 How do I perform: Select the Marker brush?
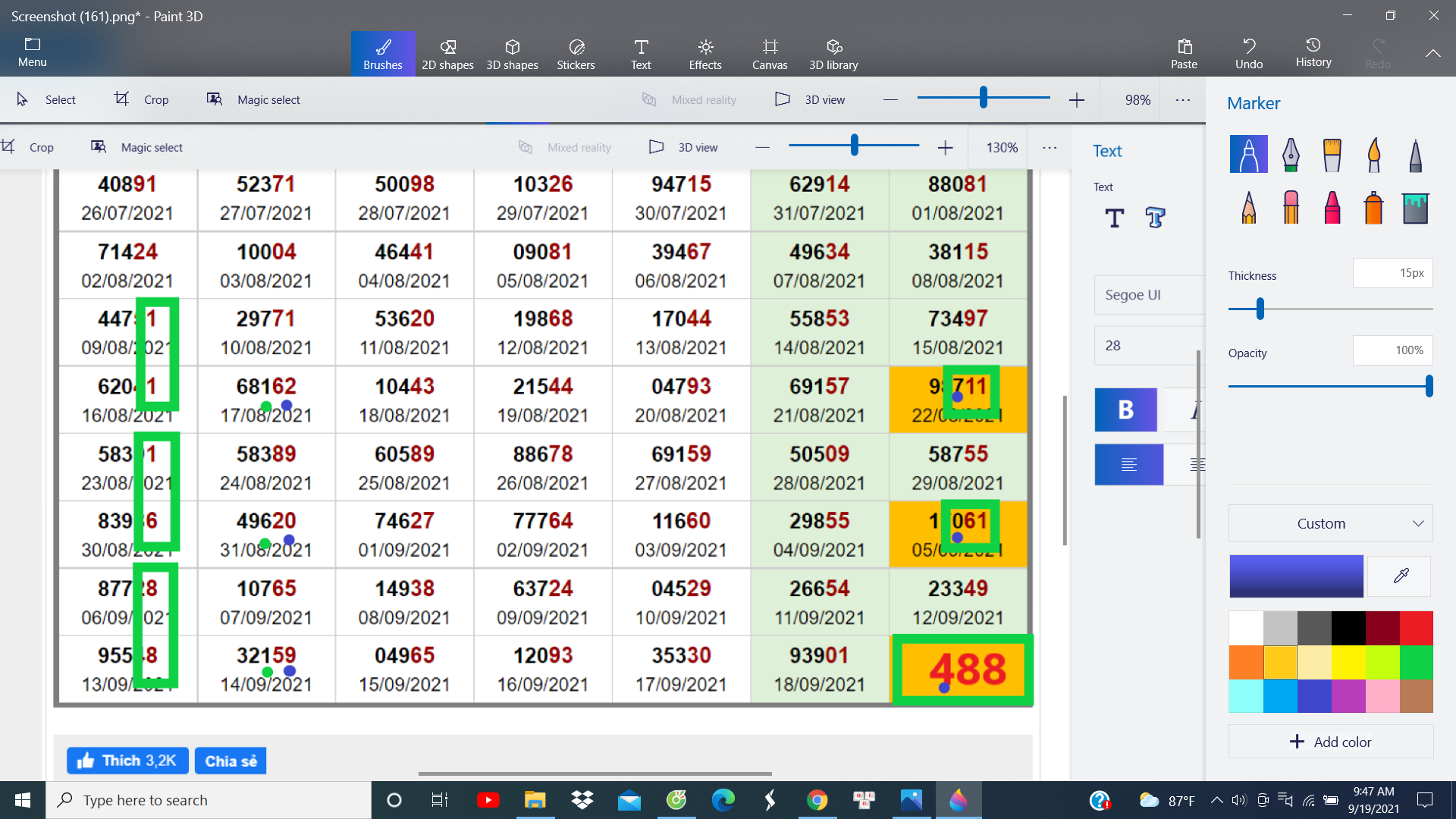(x=1248, y=154)
